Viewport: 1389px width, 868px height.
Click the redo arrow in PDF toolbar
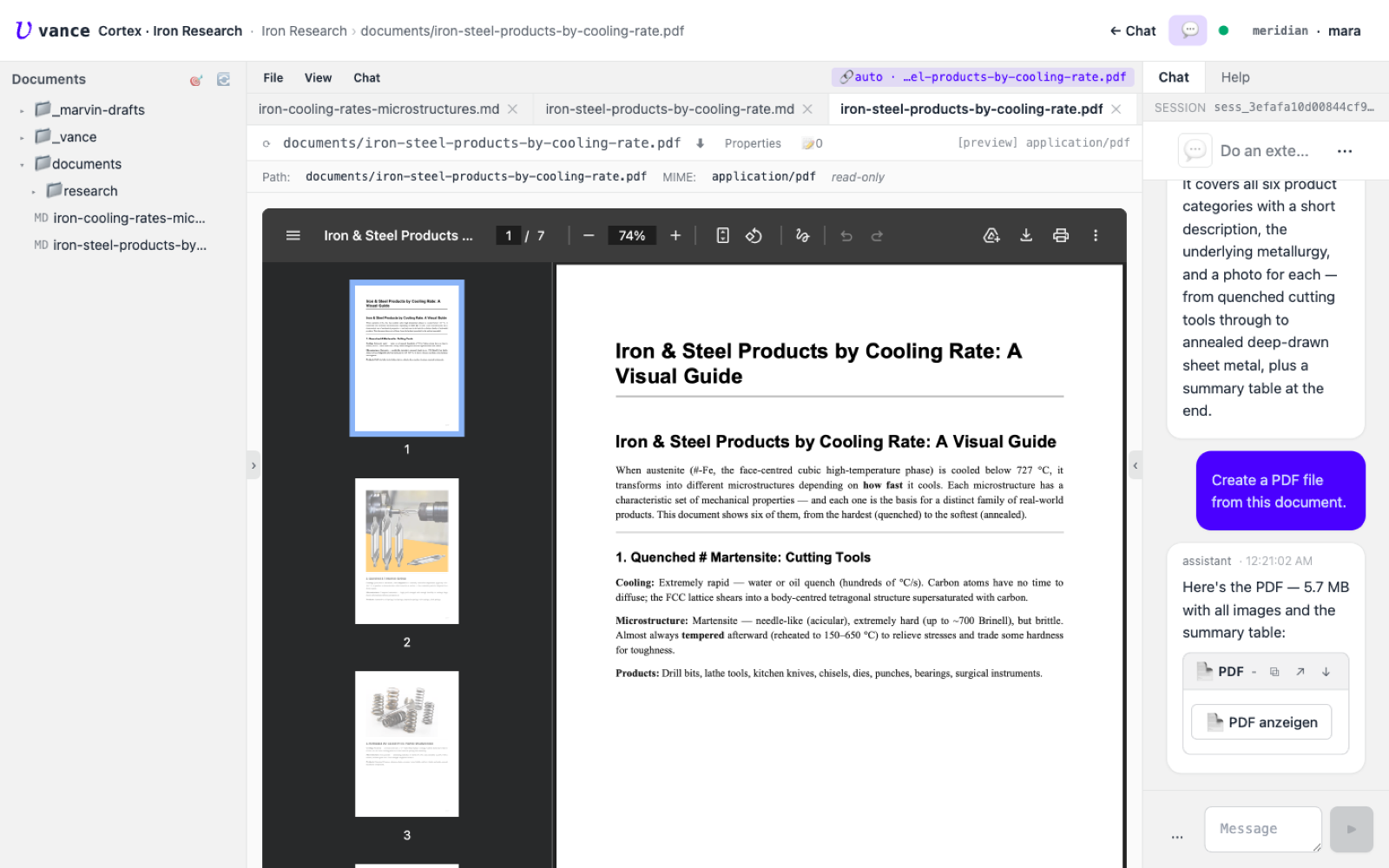[x=877, y=235]
